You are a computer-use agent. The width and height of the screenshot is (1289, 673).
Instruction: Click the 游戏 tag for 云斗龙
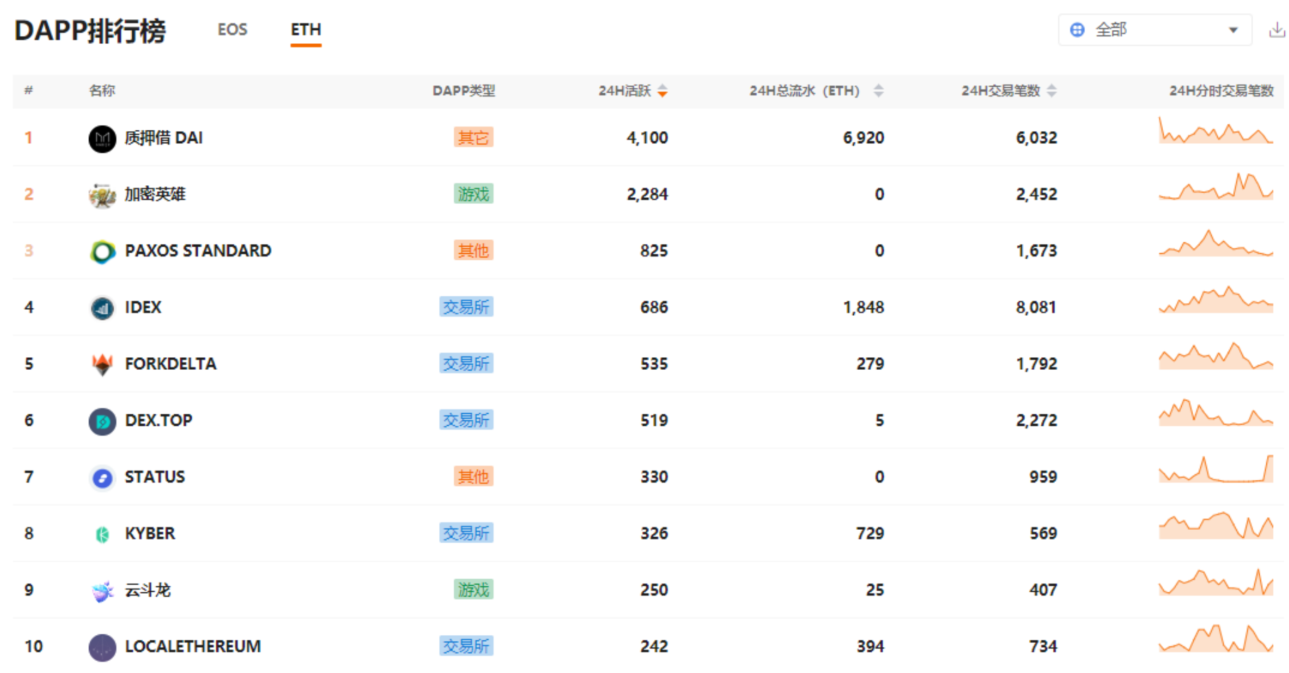click(x=474, y=590)
